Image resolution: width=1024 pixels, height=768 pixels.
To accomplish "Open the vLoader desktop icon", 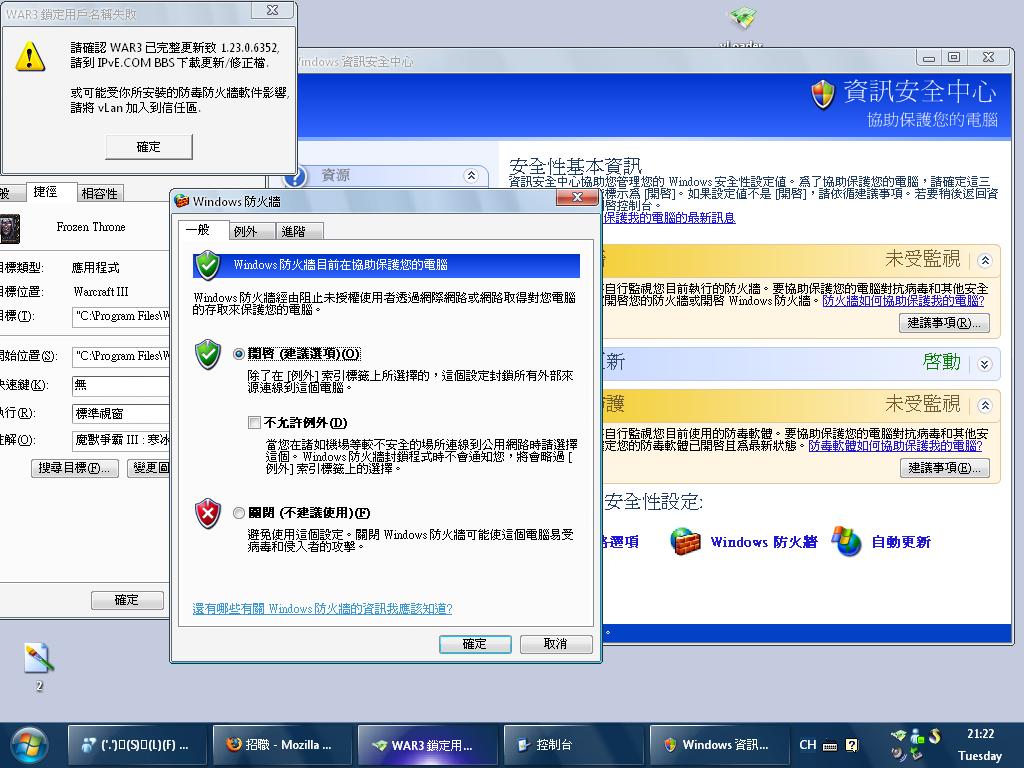I will 743,18.
